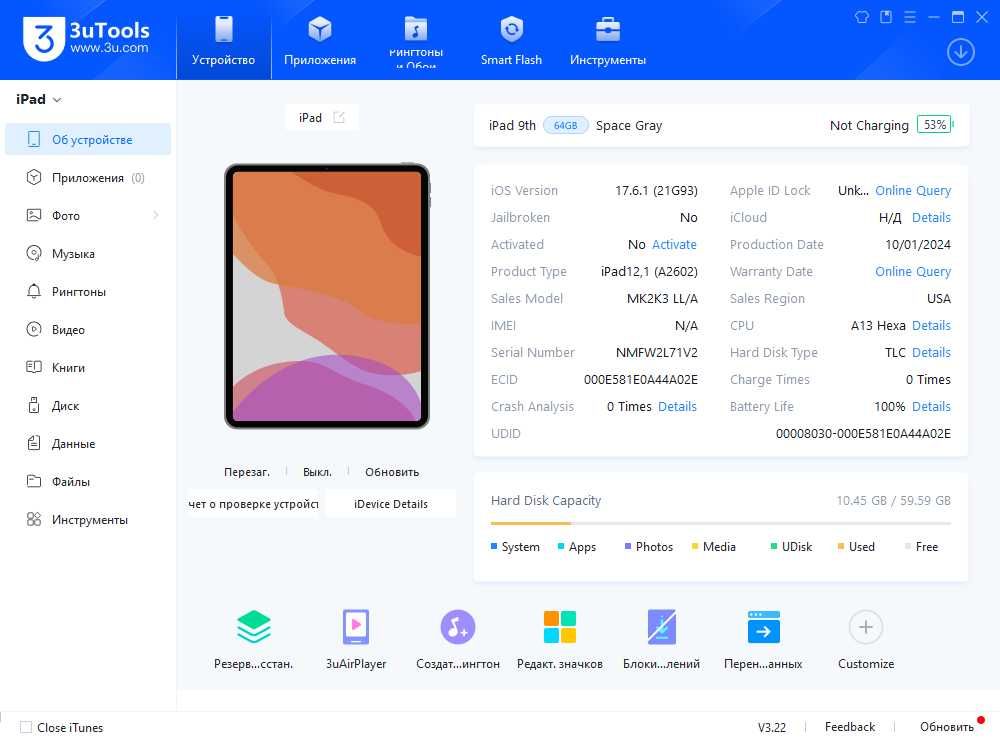Click the hamburger menu icon in title bar
The height and width of the screenshot is (741, 1000).
coord(910,17)
